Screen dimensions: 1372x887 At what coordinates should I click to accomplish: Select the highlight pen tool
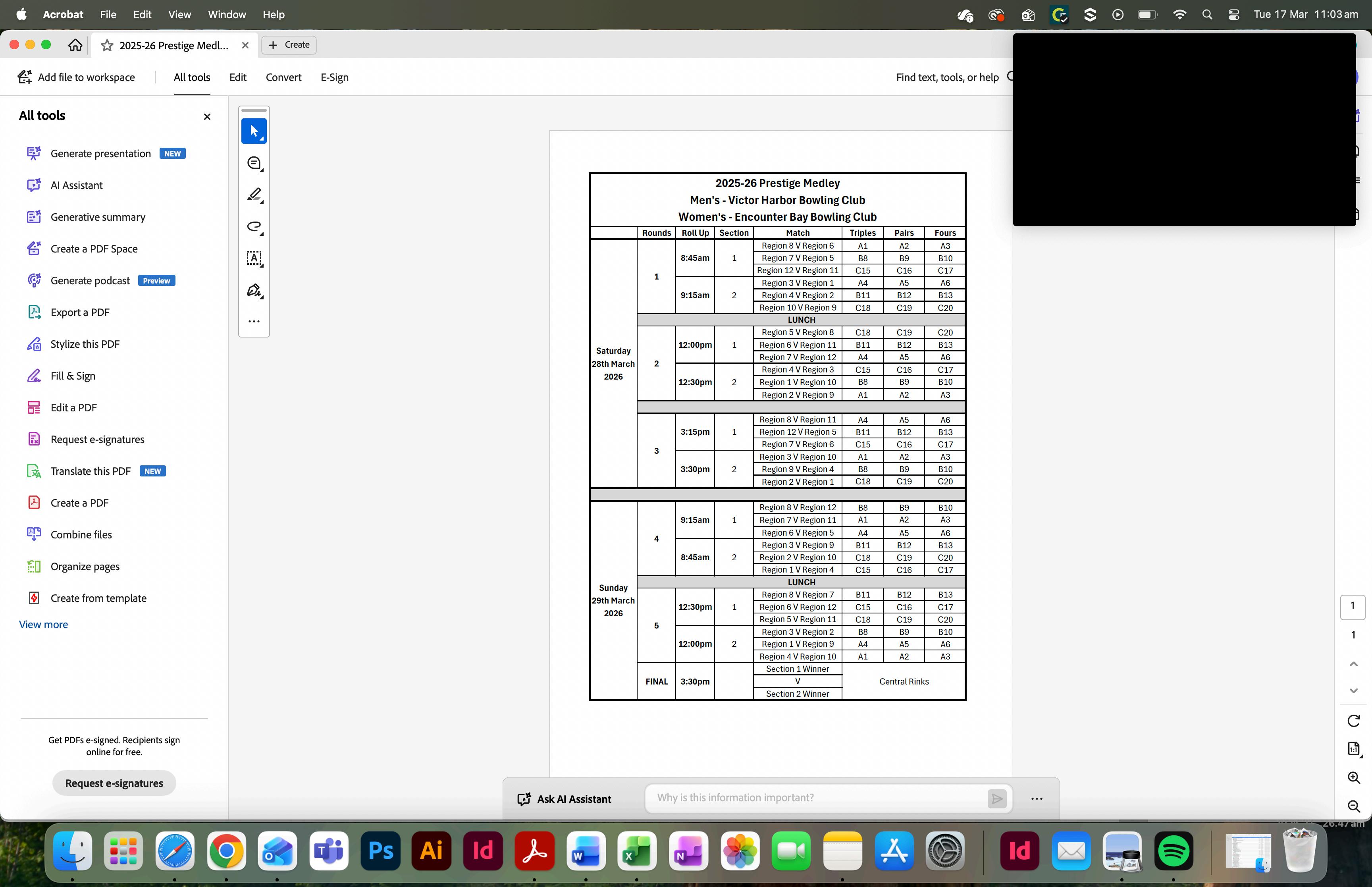pyautogui.click(x=254, y=195)
